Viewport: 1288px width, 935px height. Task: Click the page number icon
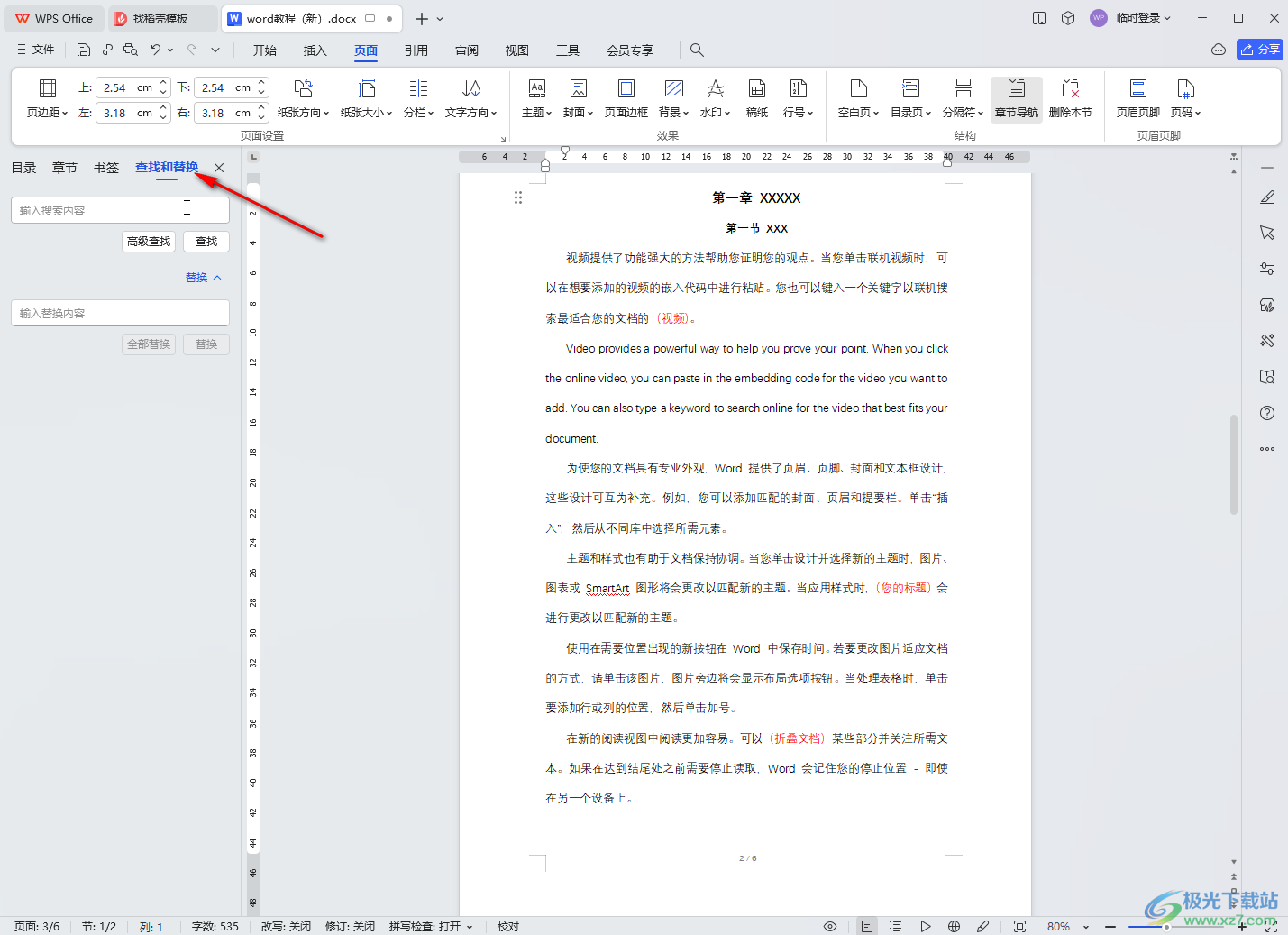(x=1186, y=88)
